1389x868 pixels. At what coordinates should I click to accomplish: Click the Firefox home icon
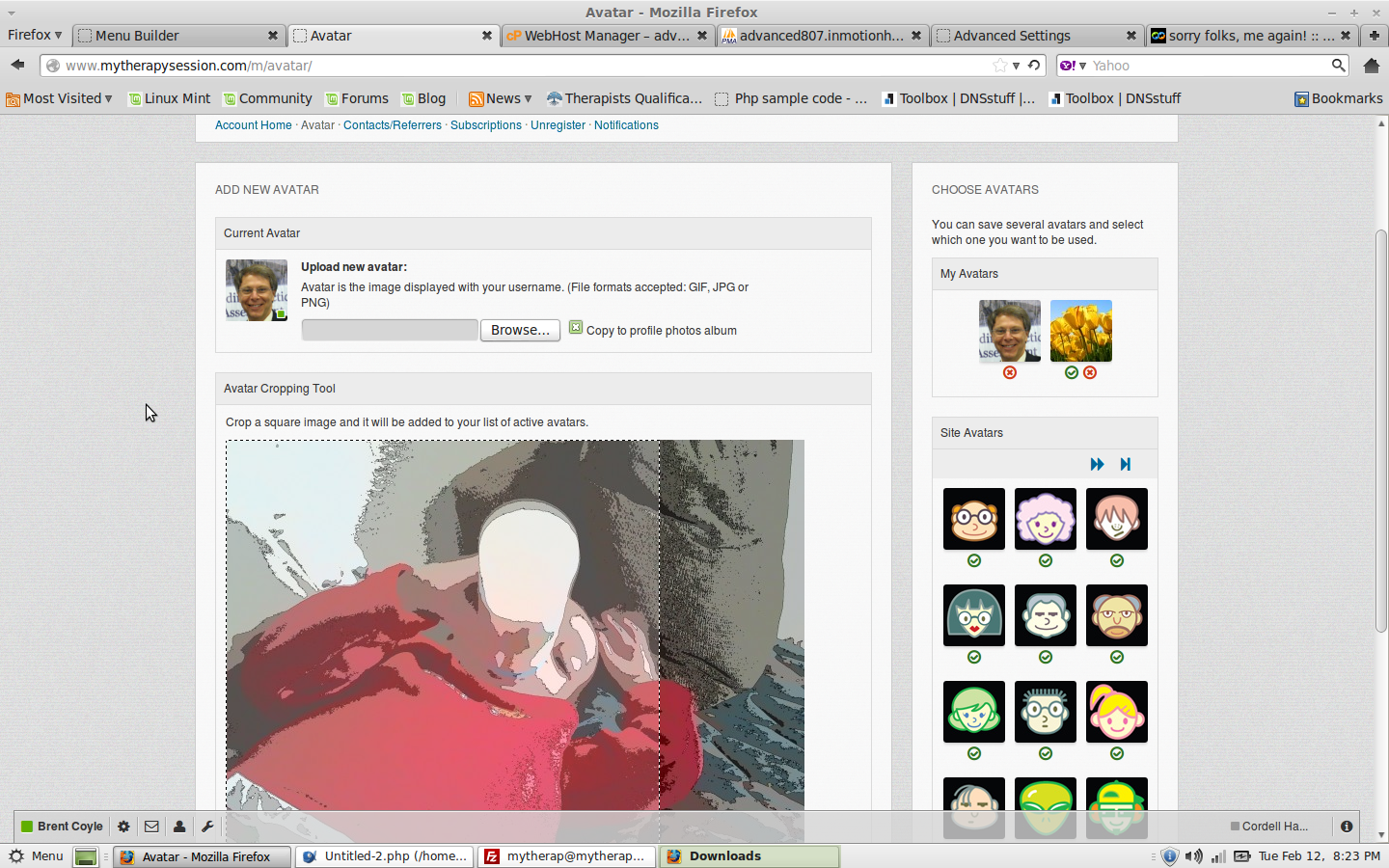coord(1371,66)
